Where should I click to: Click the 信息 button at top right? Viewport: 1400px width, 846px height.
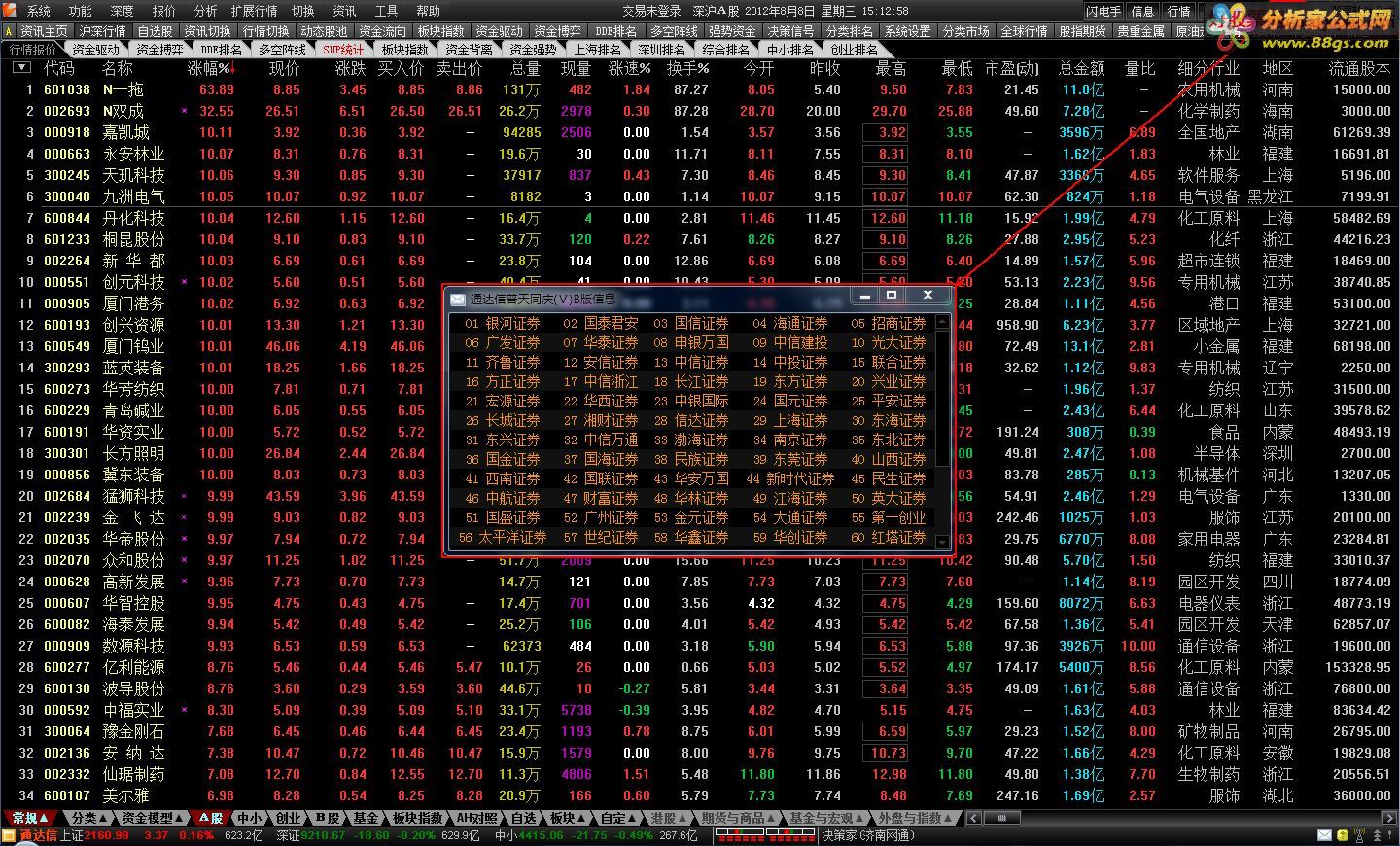[x=1143, y=11]
